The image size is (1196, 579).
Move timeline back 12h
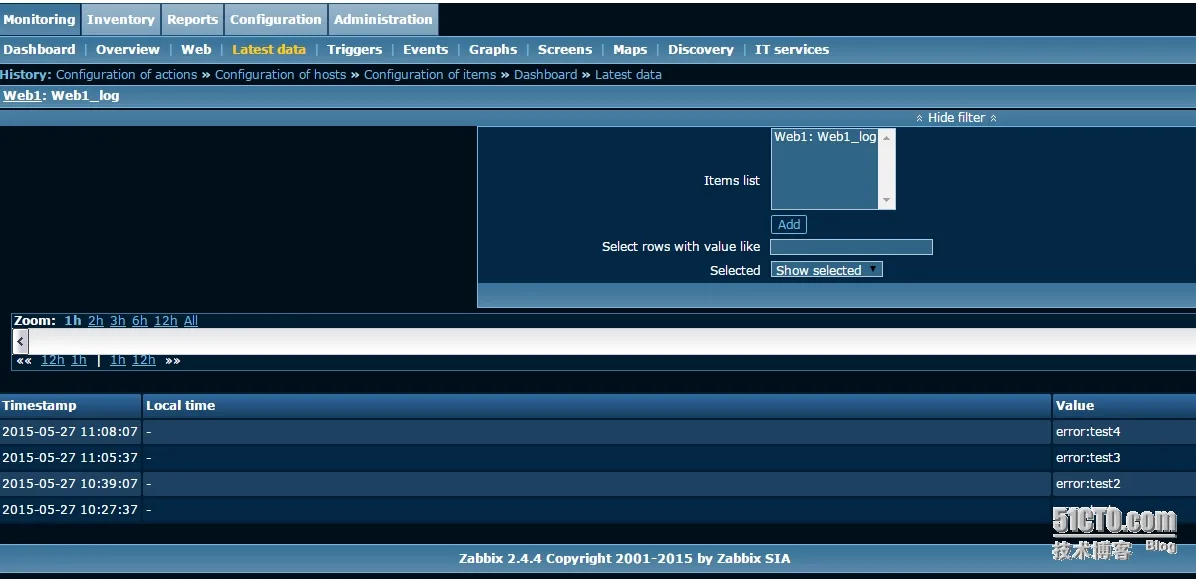tap(53, 360)
